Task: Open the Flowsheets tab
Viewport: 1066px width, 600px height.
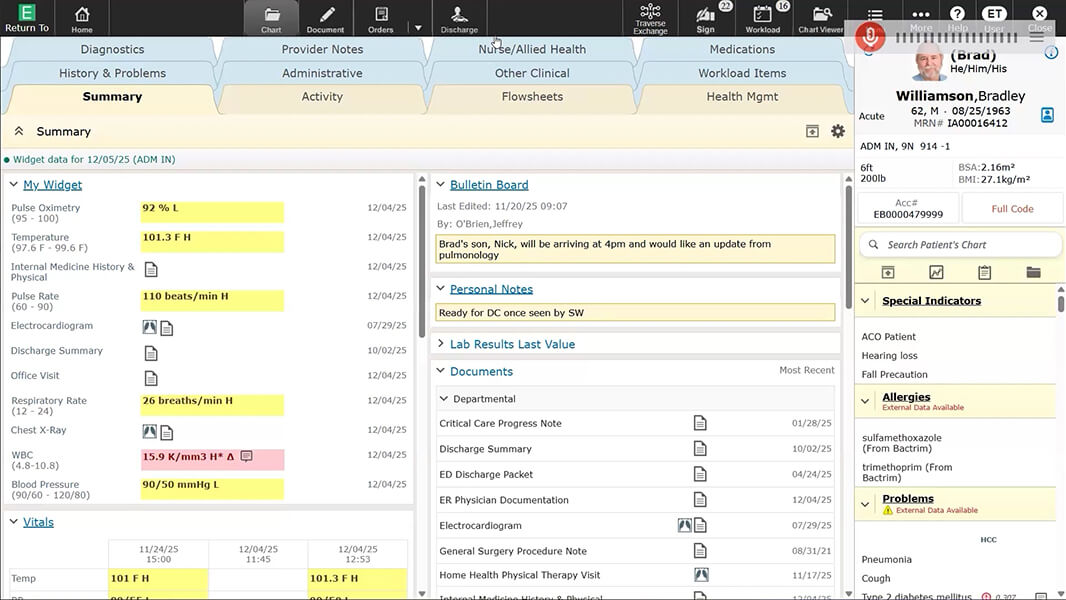Action: click(x=533, y=96)
